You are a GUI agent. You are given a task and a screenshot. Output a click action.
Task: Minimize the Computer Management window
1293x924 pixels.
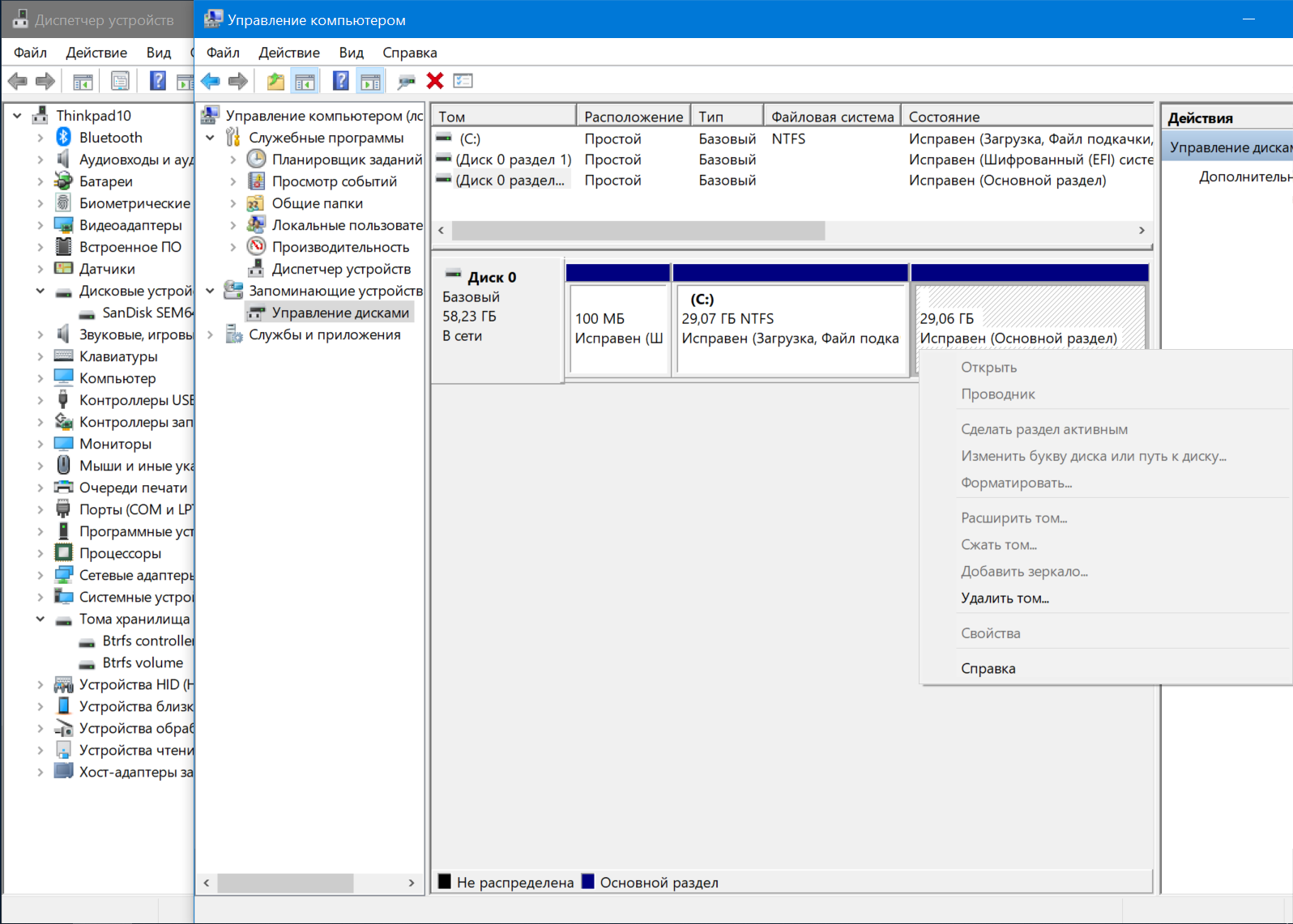click(1248, 19)
